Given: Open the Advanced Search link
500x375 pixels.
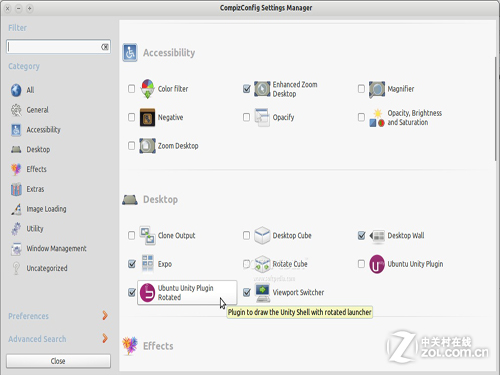Looking at the screenshot, I should tap(37, 339).
